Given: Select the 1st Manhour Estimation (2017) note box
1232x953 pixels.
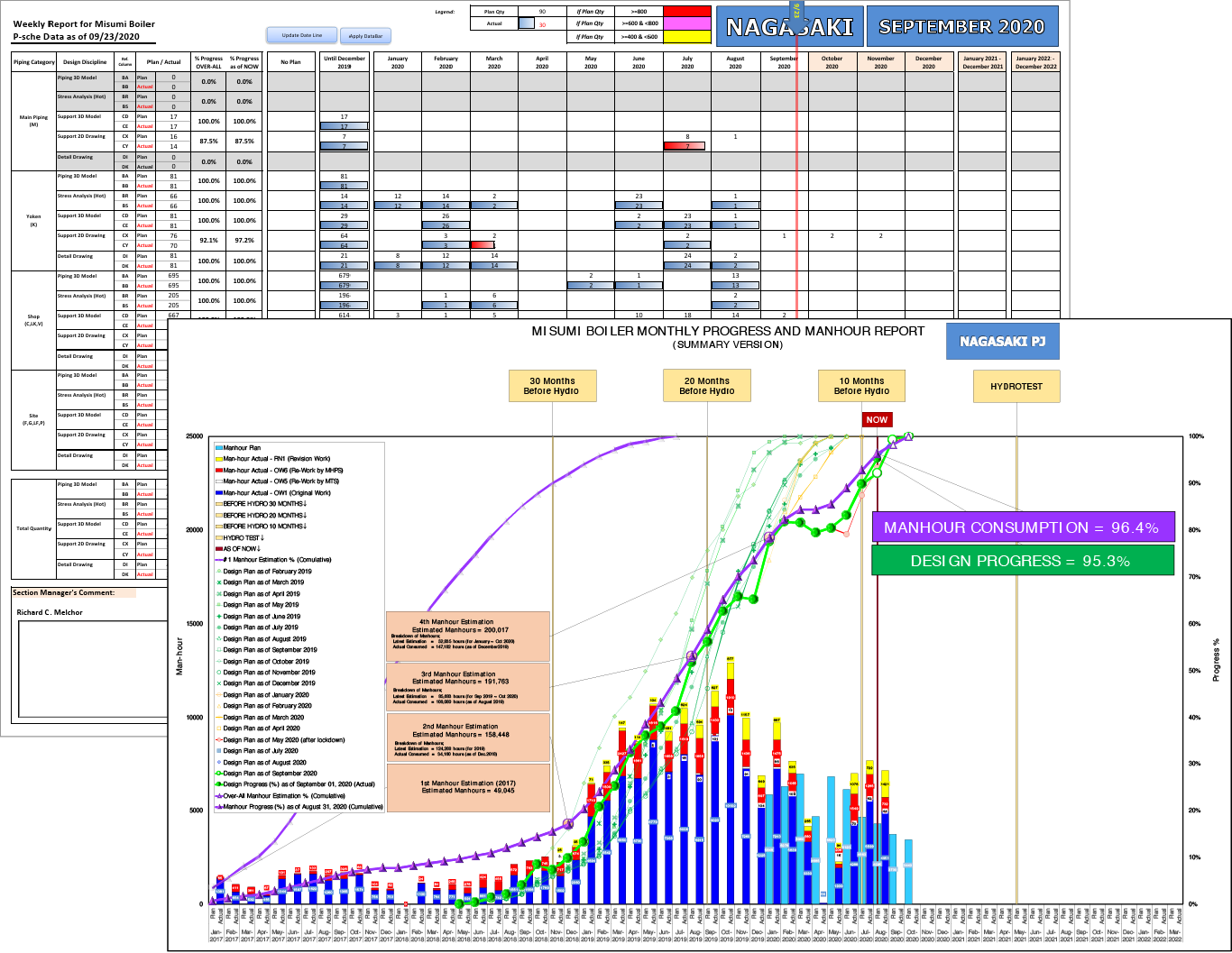Looking at the screenshot, I should click(468, 787).
